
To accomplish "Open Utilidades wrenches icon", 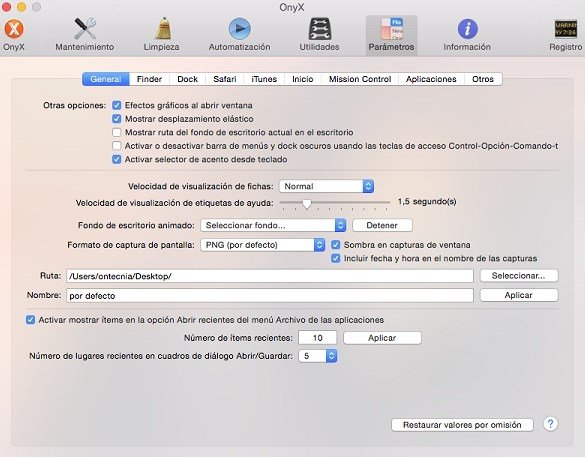I will [319, 34].
